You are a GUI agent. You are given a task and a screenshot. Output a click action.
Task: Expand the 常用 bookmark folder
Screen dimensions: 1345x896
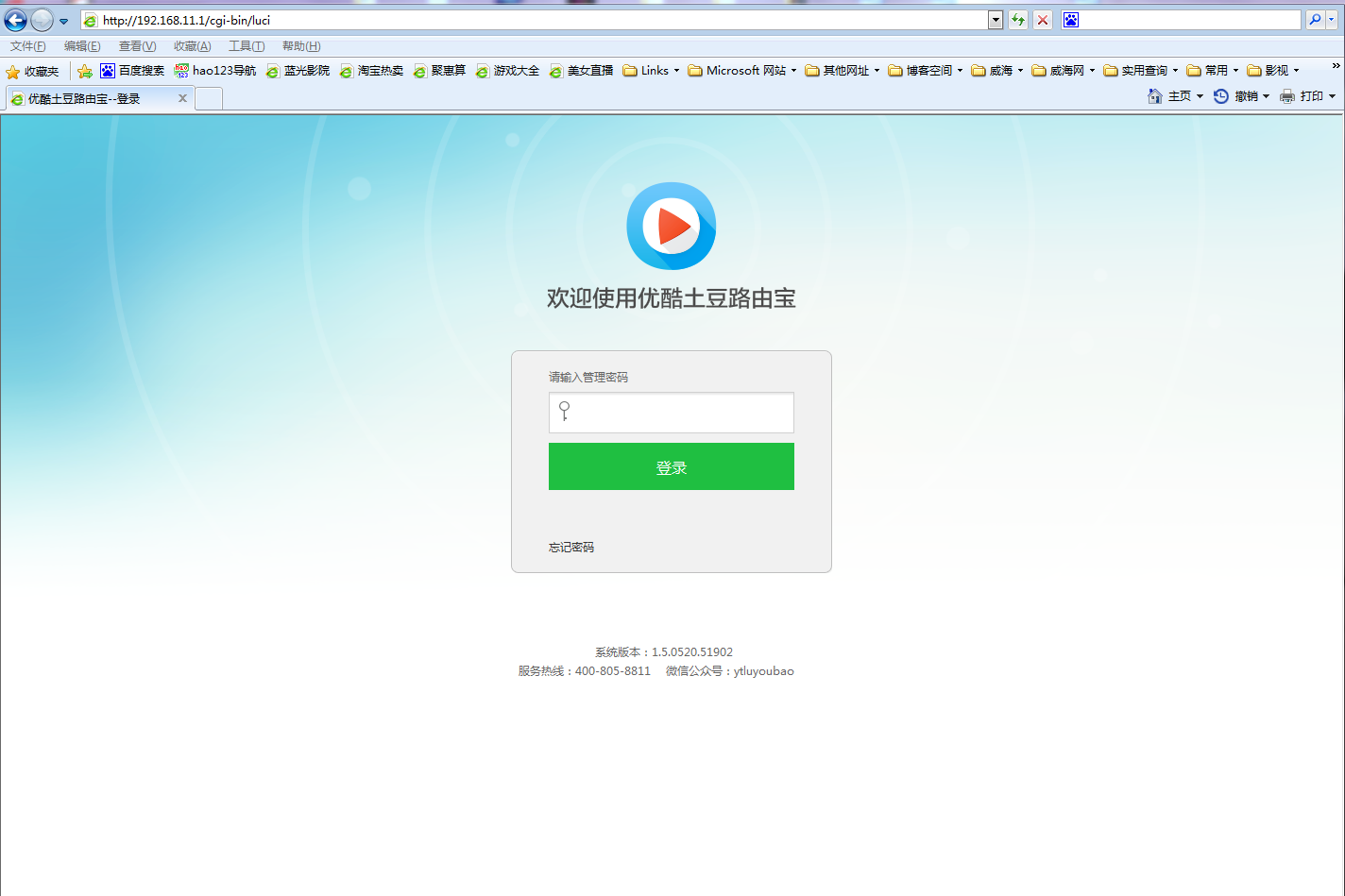[1212, 71]
